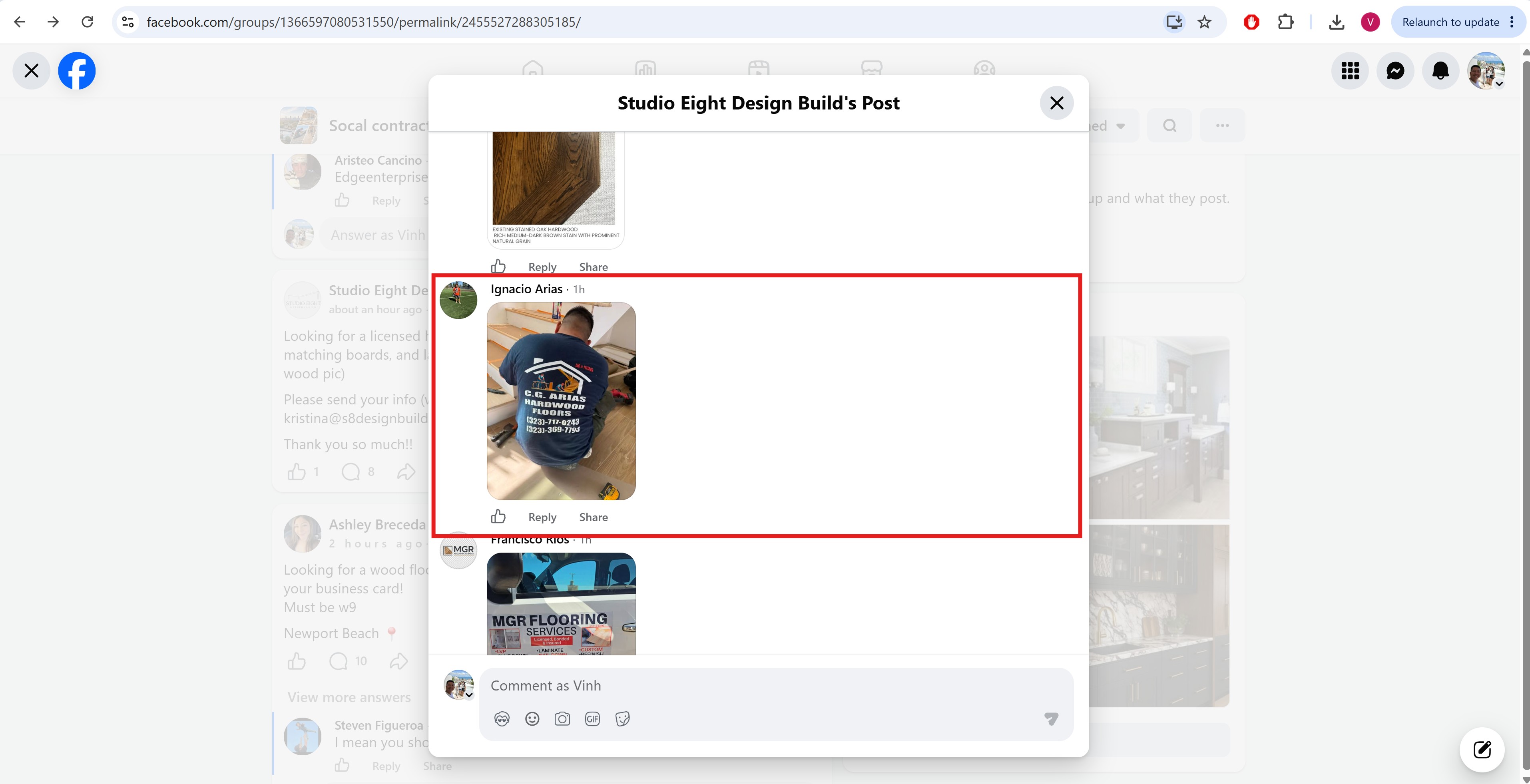Image resolution: width=1530 pixels, height=784 pixels.
Task: Like Ashley Breceda's post
Action: pos(297,661)
